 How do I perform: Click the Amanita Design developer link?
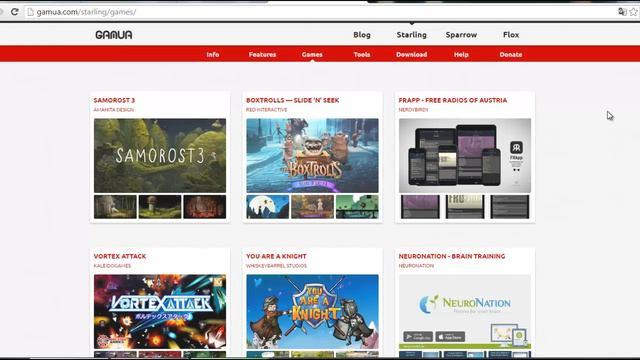coord(113,110)
